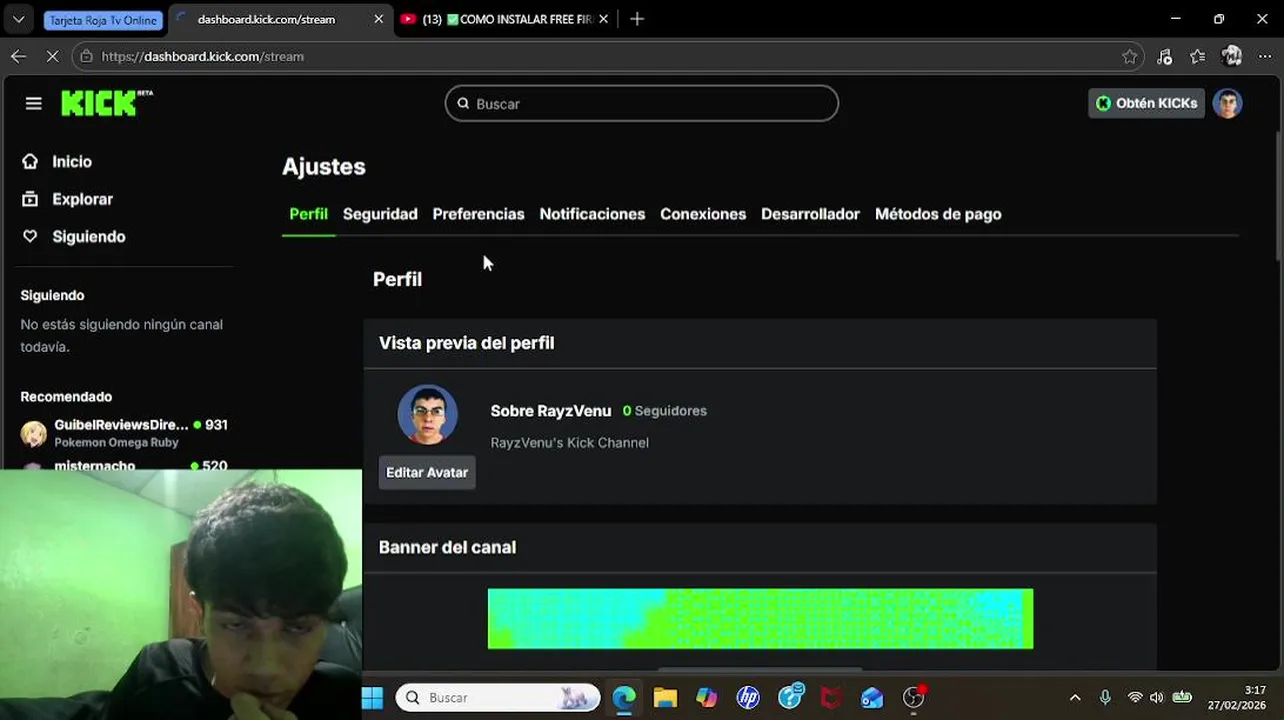Open the browser media control icon

1164,57
